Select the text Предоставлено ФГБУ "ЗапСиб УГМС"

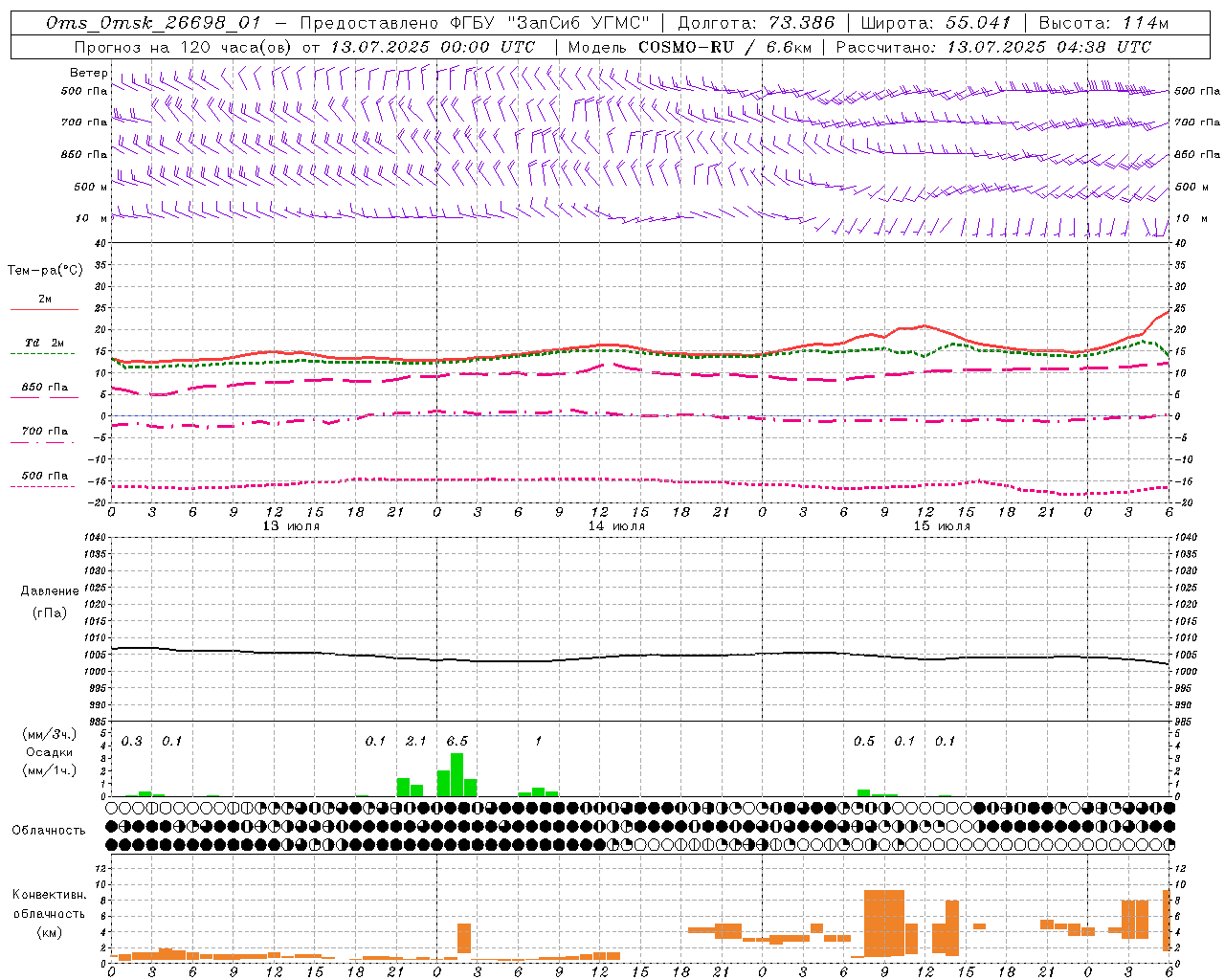[476, 23]
